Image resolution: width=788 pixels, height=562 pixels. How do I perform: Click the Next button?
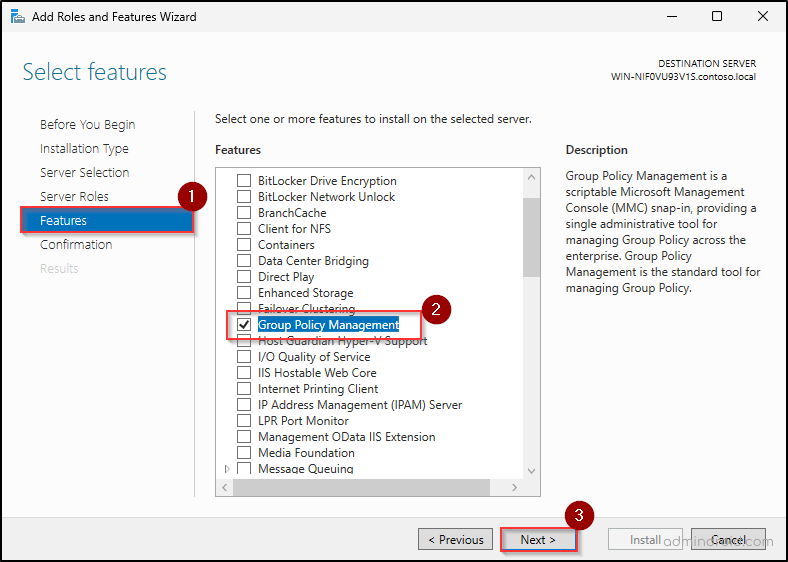coord(538,539)
